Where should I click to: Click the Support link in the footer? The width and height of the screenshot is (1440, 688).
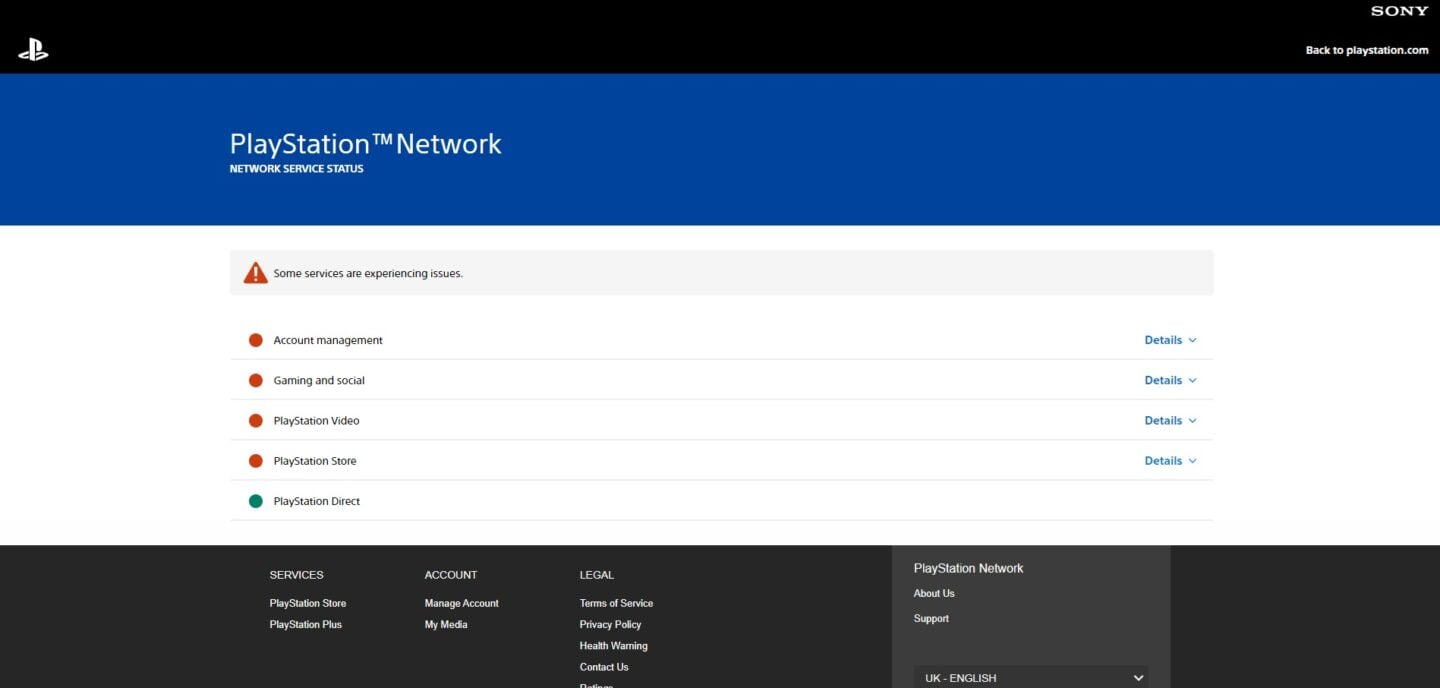(931, 618)
